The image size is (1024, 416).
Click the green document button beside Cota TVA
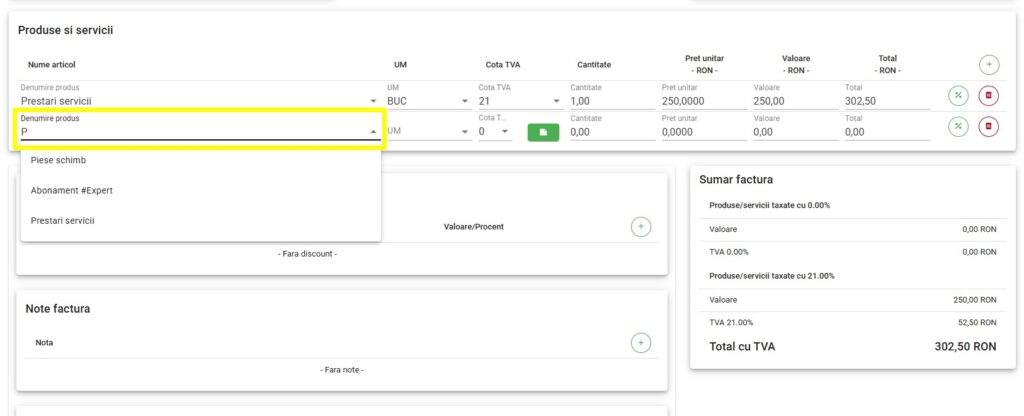pyautogui.click(x=543, y=131)
